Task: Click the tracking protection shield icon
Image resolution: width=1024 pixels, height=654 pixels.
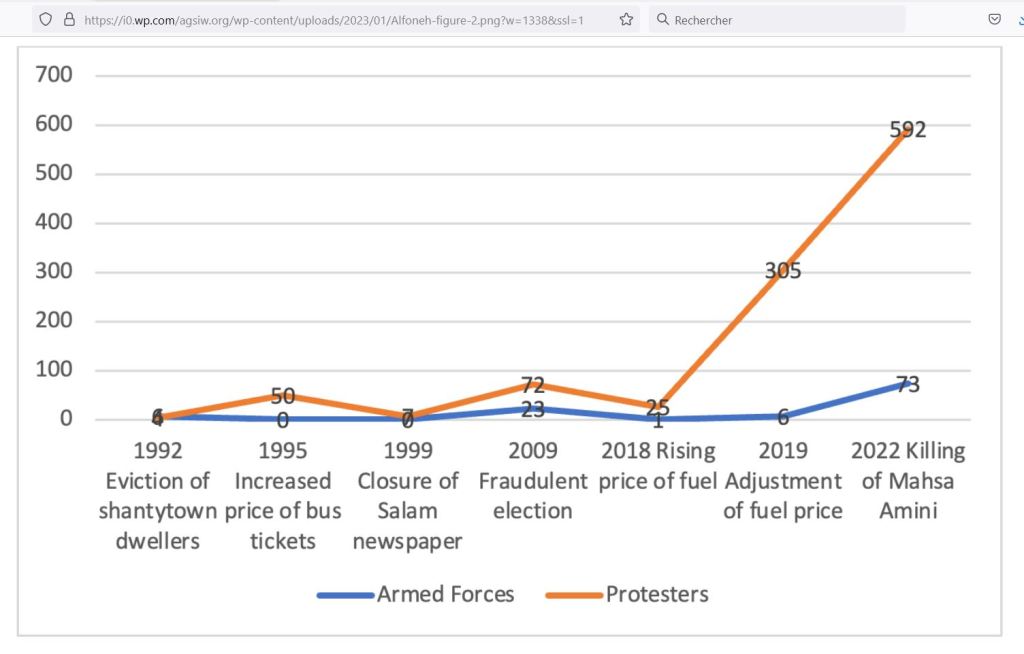Action: click(45, 19)
